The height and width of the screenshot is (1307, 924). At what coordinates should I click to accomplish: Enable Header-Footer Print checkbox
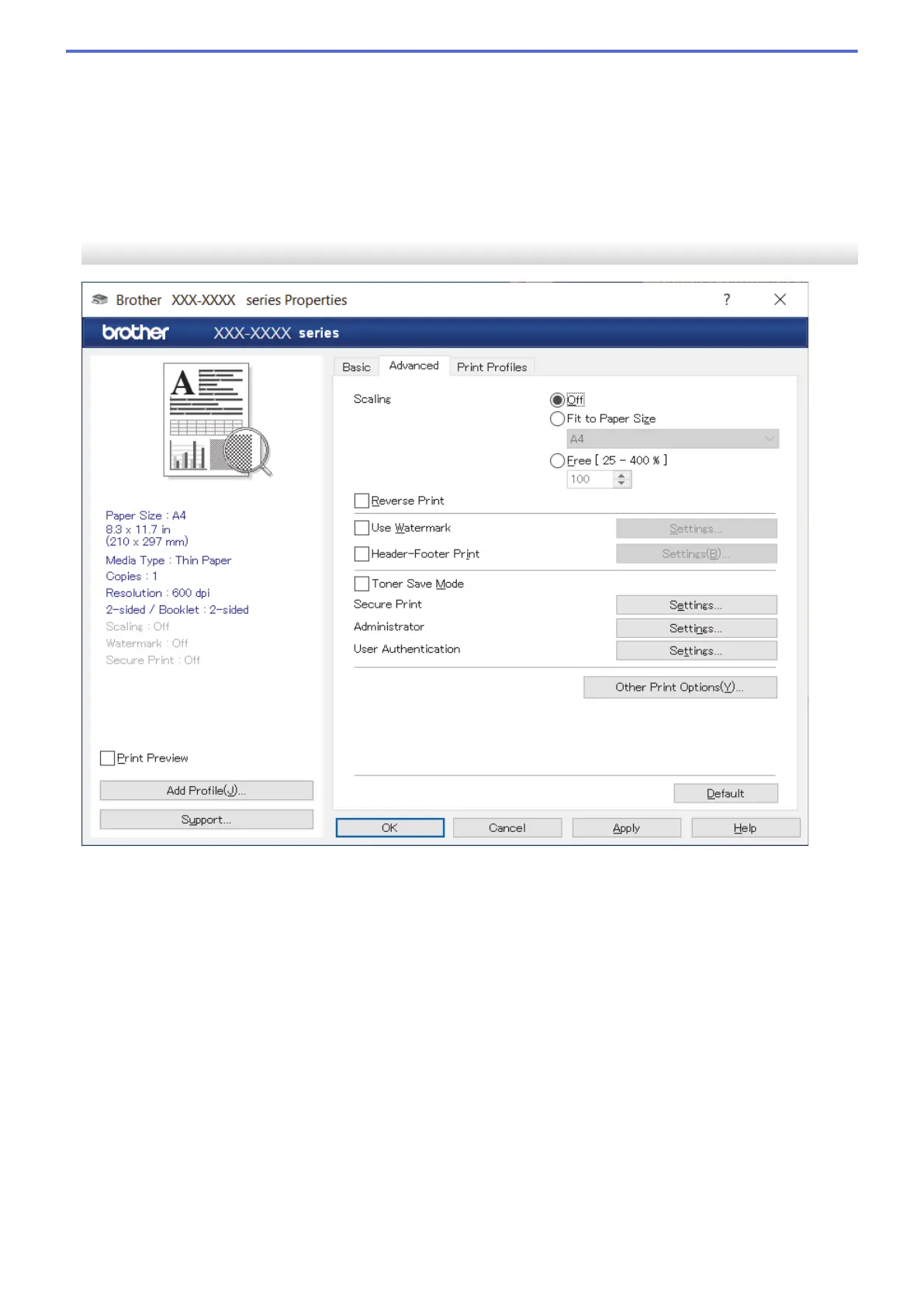tap(362, 554)
